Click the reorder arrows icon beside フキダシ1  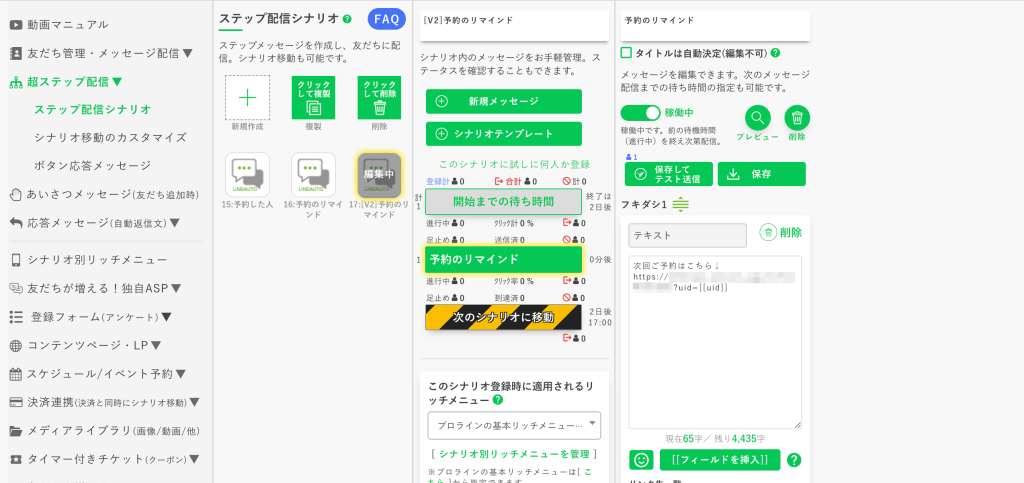tap(680, 204)
